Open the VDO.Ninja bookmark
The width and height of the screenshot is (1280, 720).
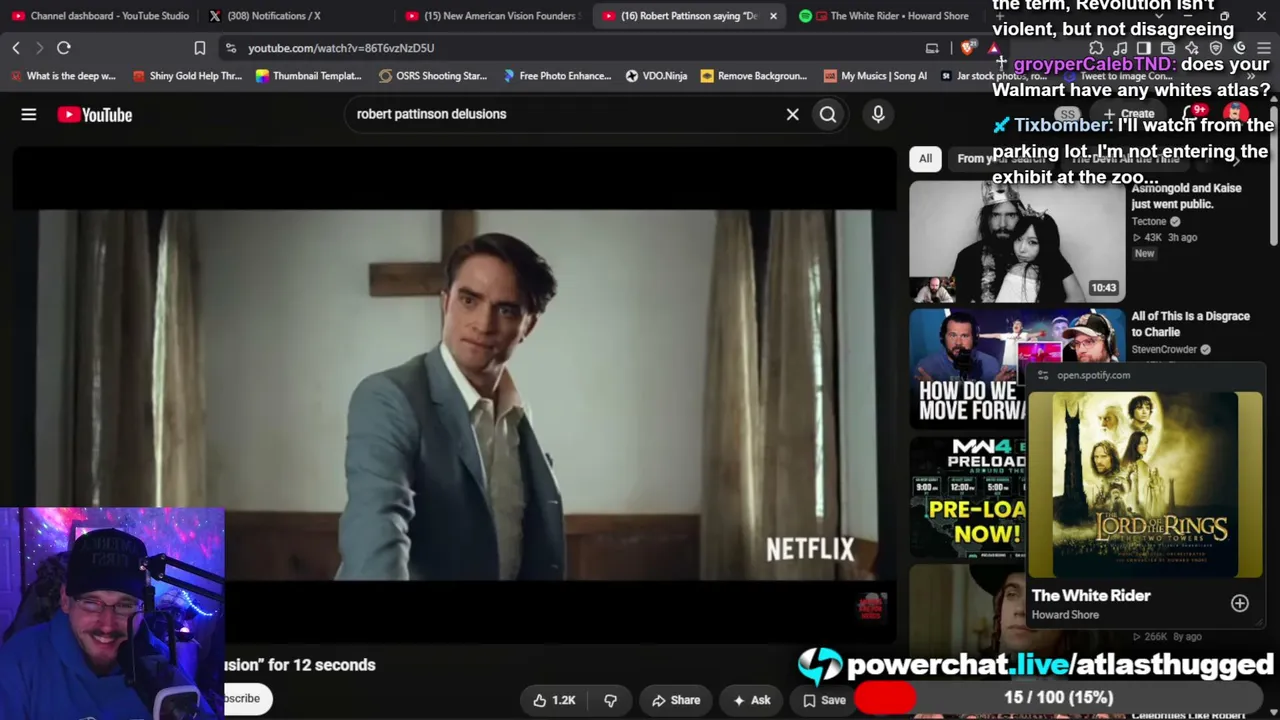click(x=656, y=76)
